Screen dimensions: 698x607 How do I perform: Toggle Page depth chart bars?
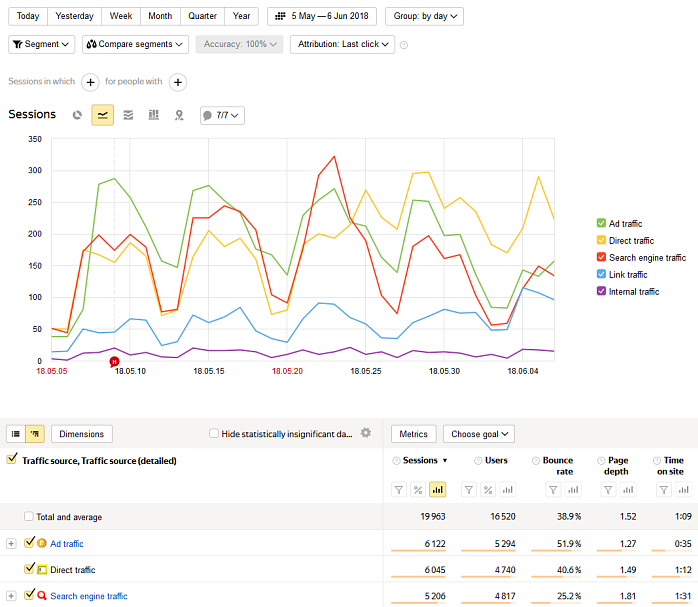pos(628,490)
